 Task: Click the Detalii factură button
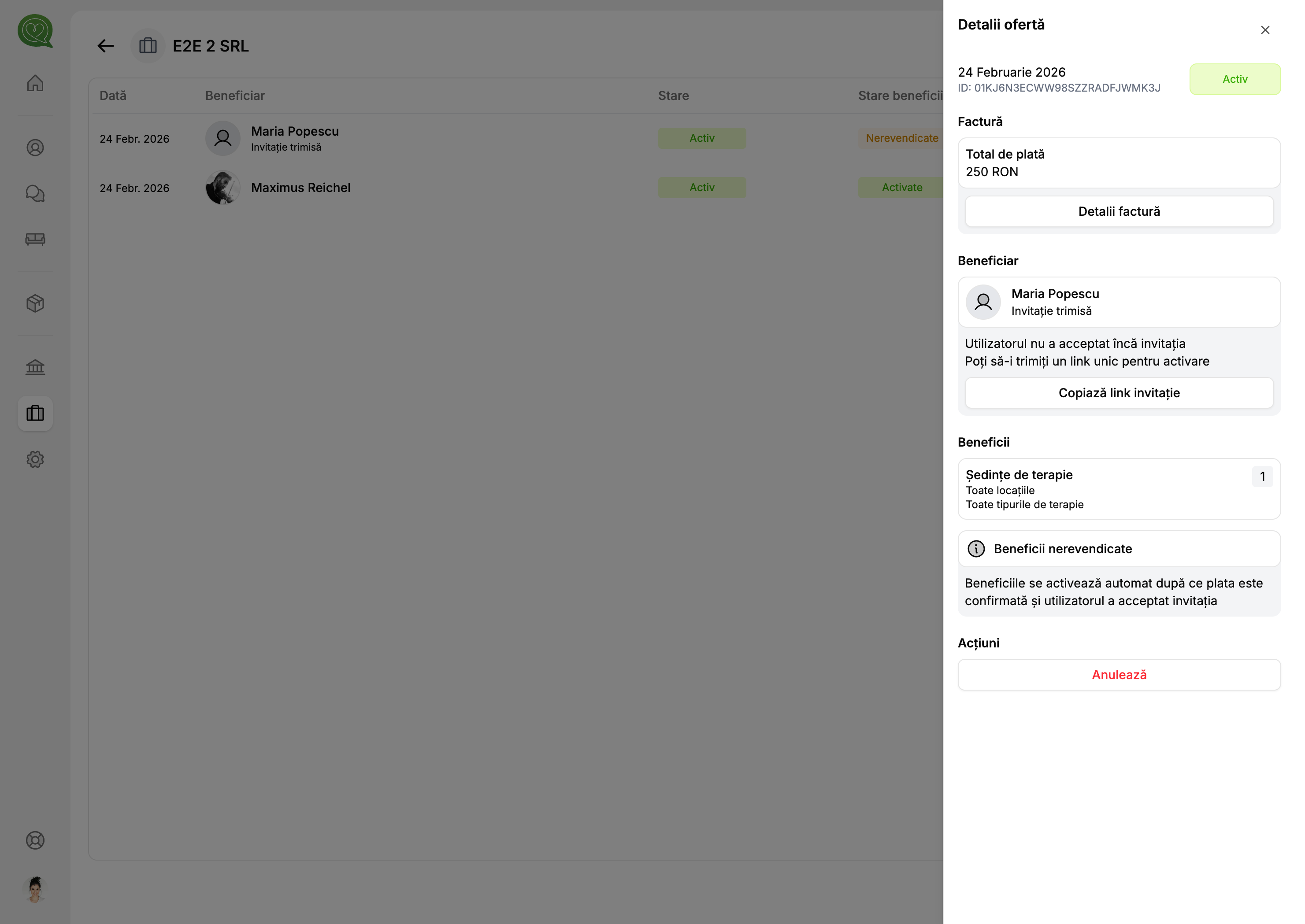coord(1118,212)
